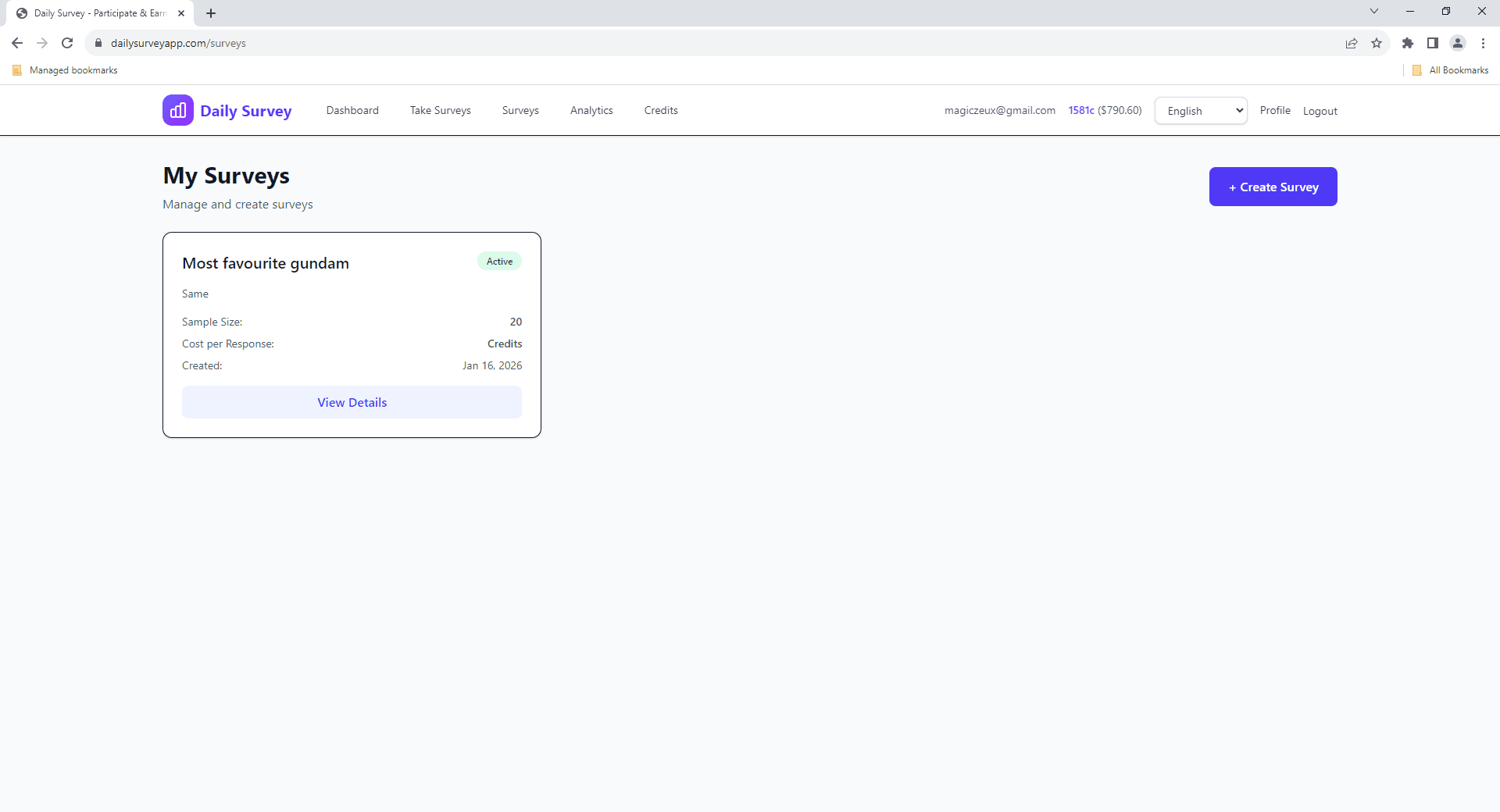The height and width of the screenshot is (812, 1500).
Task: Click the Logout link
Action: coord(1320,111)
